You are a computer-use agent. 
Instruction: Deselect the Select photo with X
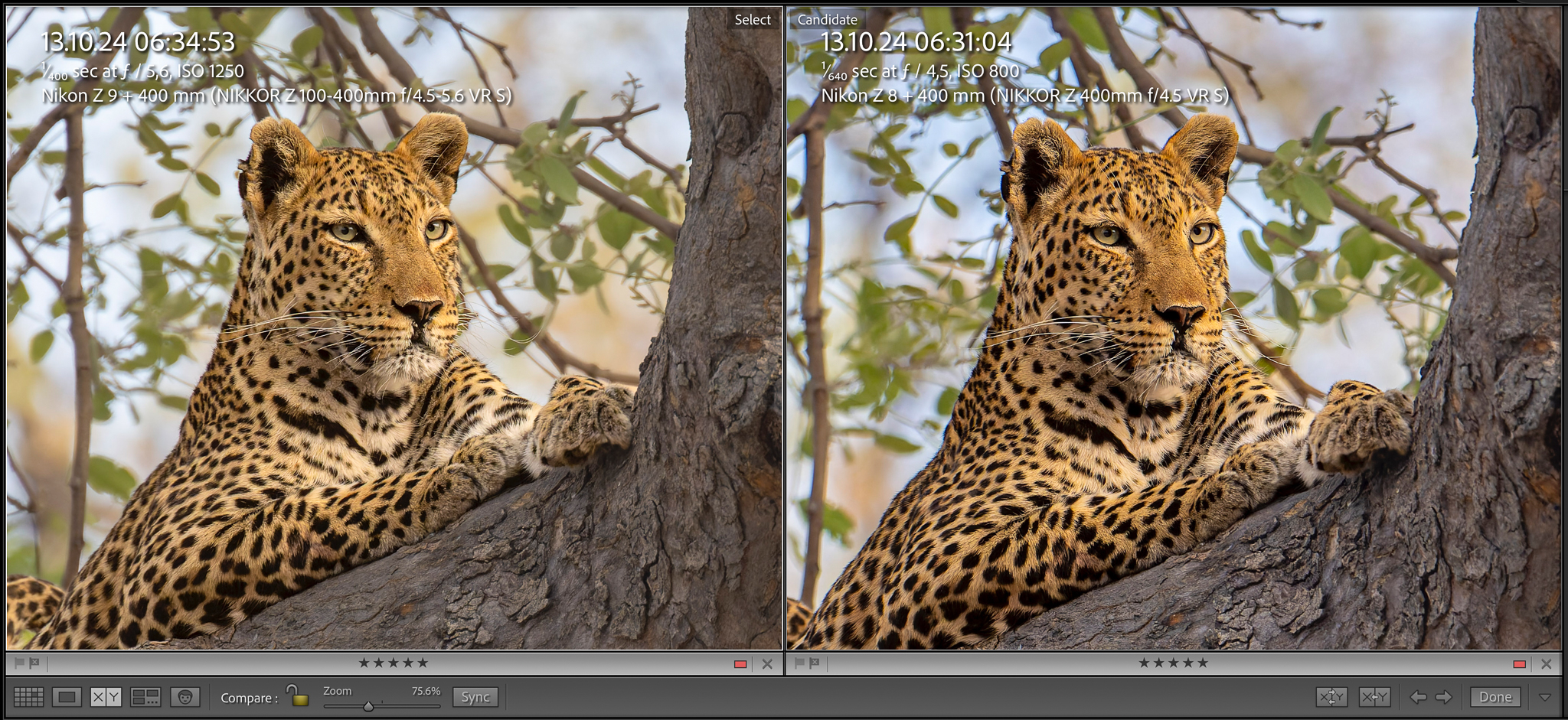click(x=767, y=664)
